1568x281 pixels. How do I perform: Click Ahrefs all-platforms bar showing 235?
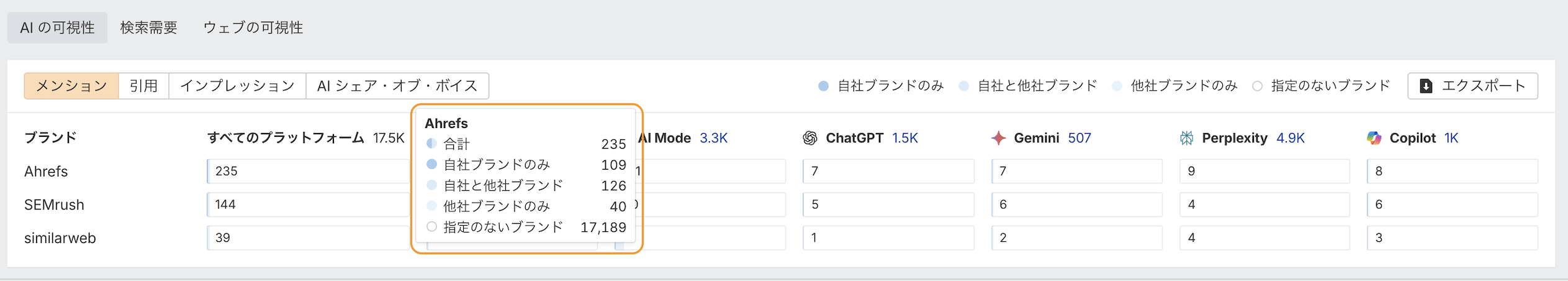[307, 171]
